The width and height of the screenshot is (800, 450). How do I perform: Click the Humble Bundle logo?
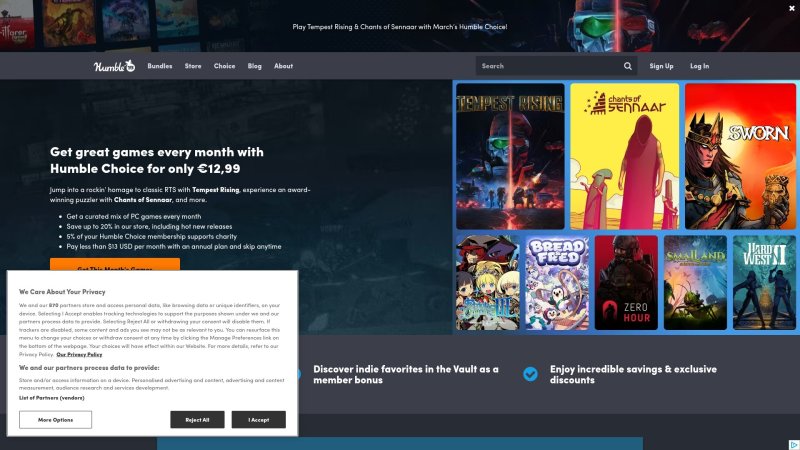(x=114, y=66)
